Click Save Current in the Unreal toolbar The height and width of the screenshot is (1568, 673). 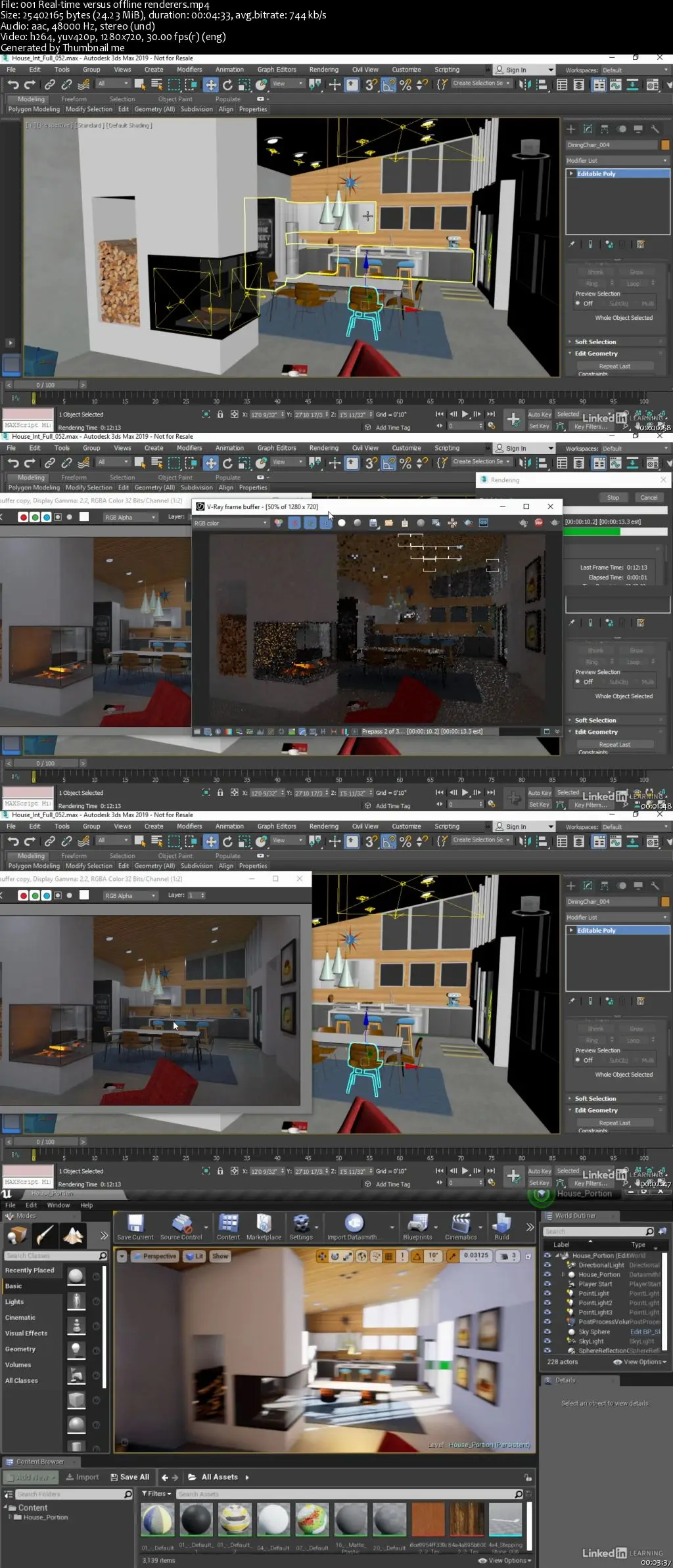point(135,1226)
